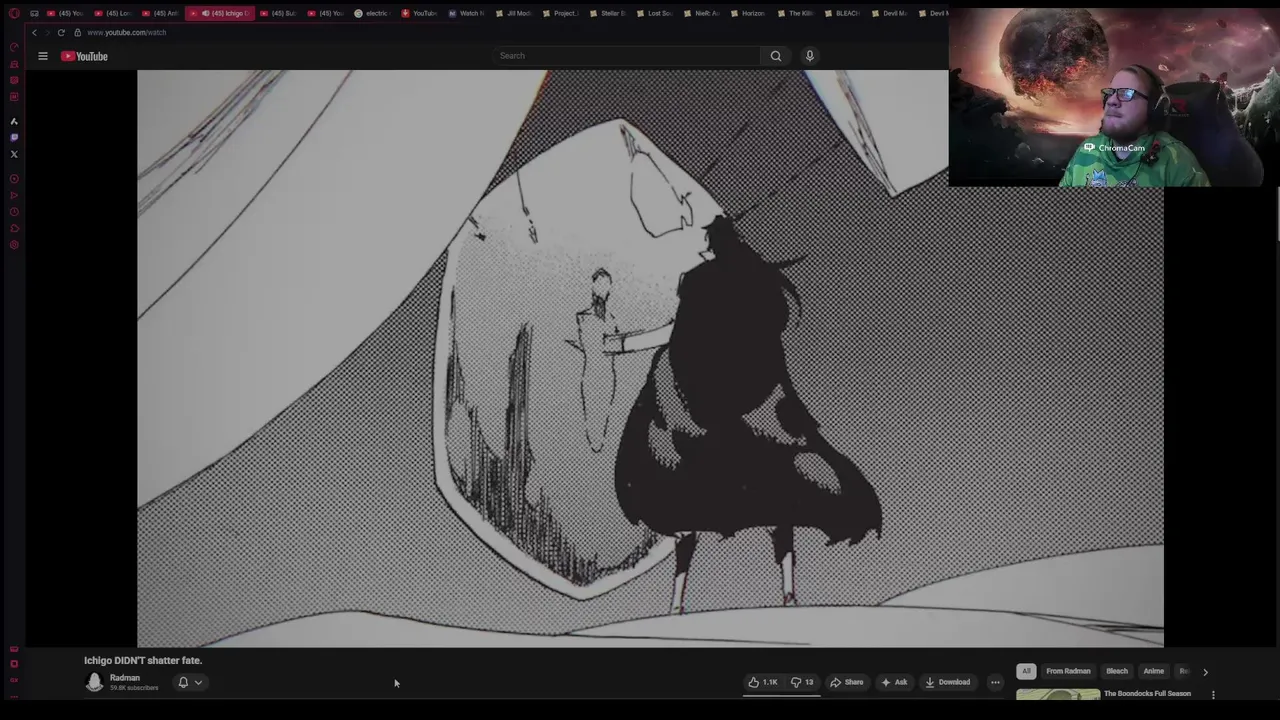Open the tab islands icon before the first tab
Image resolution: width=1280 pixels, height=720 pixels.
34,13
